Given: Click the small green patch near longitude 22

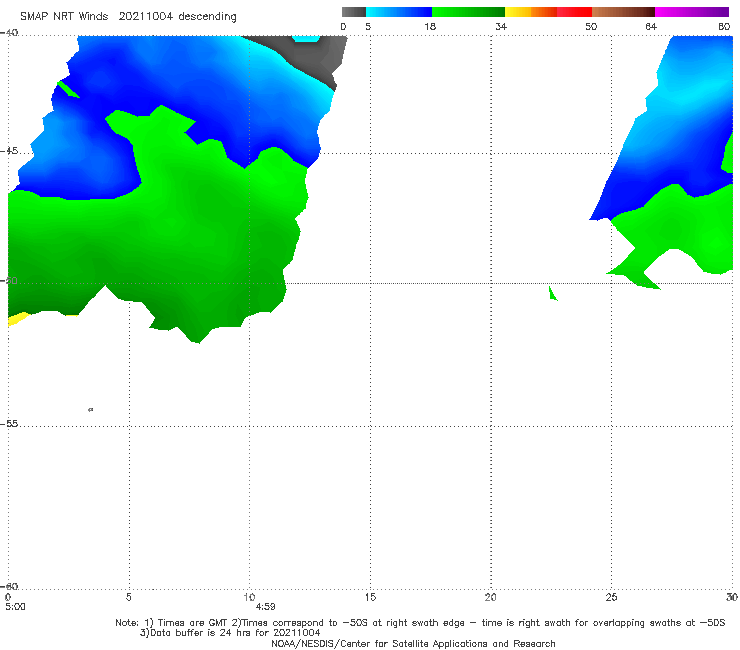Looking at the screenshot, I should tap(553, 293).
